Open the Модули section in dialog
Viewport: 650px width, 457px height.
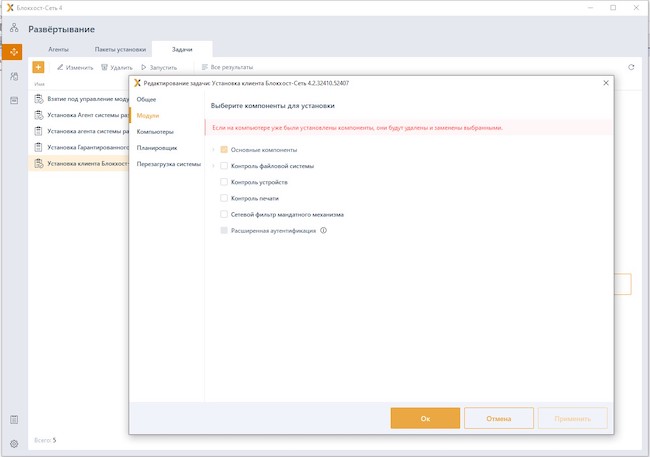click(148, 116)
